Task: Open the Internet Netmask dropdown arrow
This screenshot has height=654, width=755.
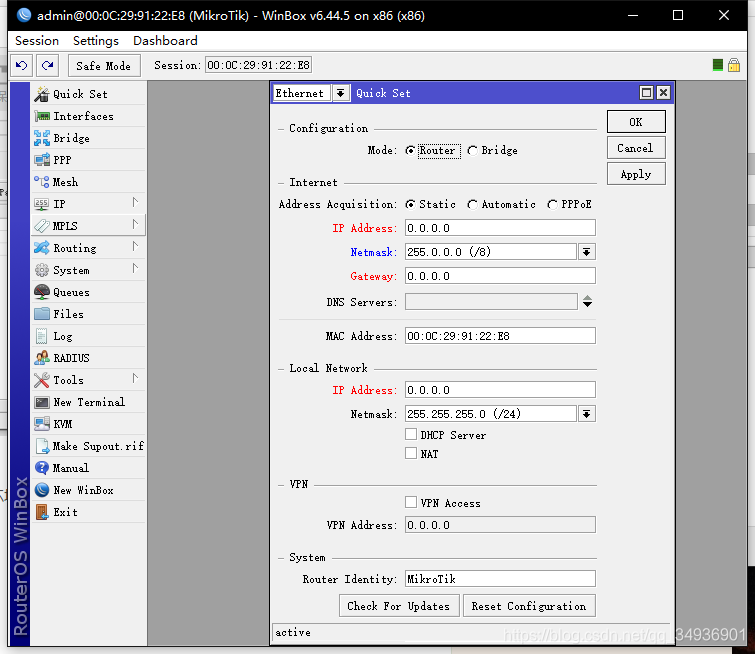Action: 586,252
